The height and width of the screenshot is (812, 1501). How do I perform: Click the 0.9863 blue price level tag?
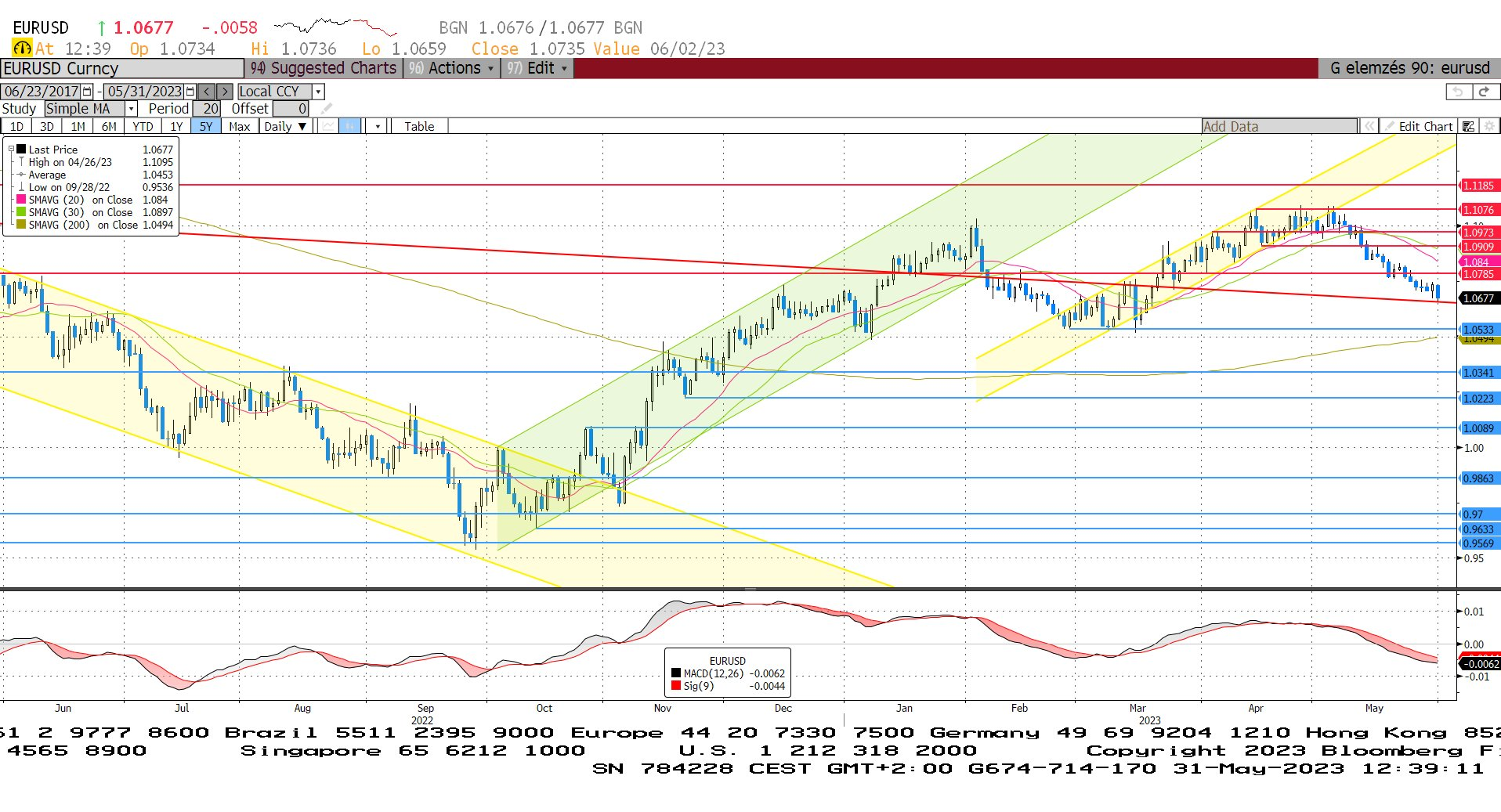coord(1479,478)
